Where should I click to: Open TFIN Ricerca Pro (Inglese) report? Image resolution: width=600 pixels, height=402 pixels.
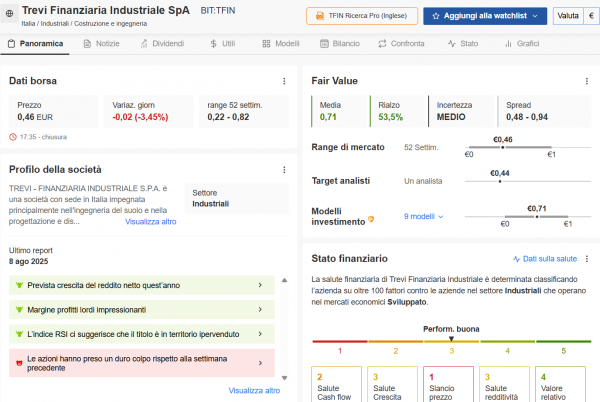[360, 16]
